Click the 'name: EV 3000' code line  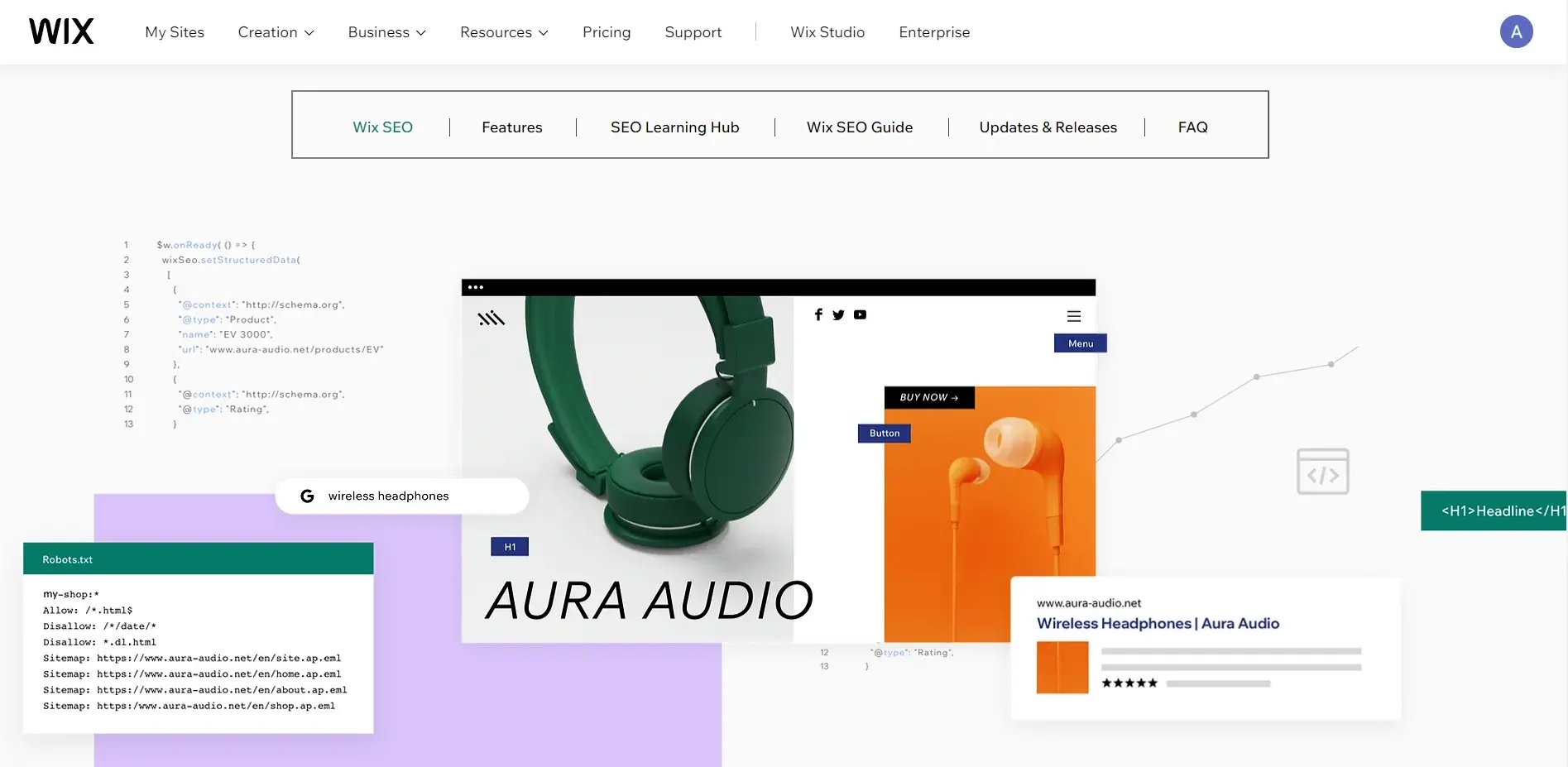click(x=225, y=334)
